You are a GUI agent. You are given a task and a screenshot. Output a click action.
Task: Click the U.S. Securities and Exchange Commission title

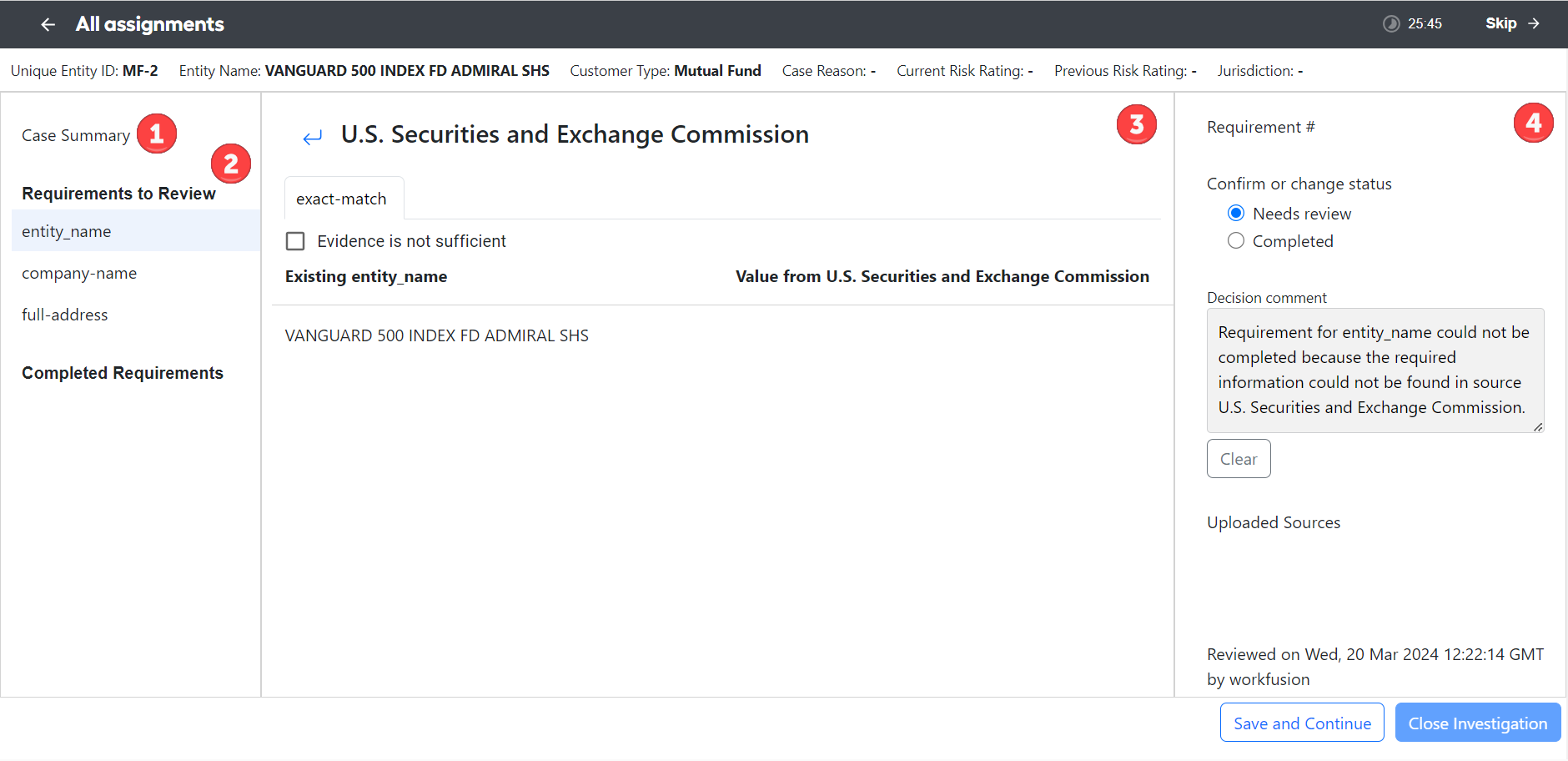coord(575,134)
